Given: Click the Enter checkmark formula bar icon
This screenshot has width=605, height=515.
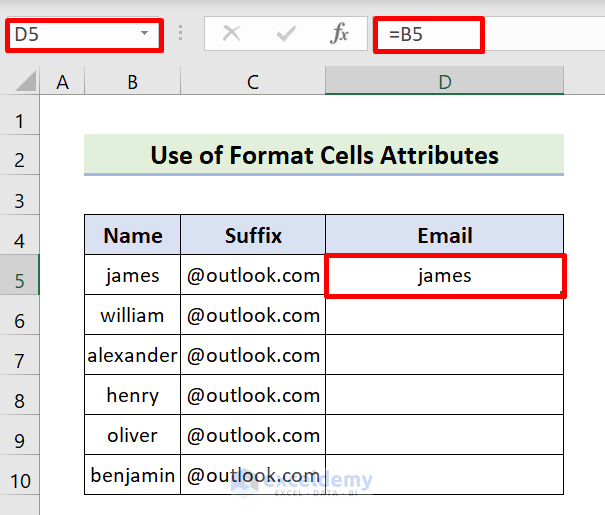Looking at the screenshot, I should click(287, 34).
